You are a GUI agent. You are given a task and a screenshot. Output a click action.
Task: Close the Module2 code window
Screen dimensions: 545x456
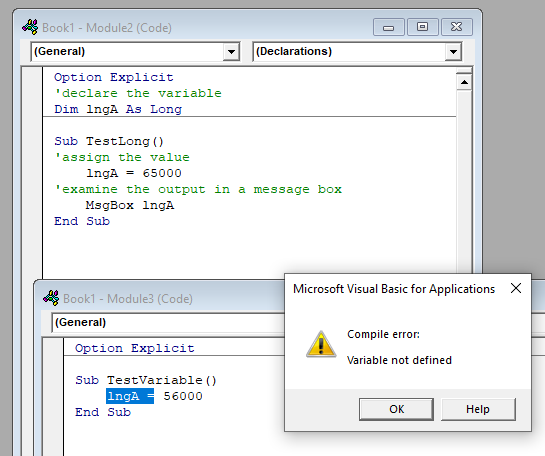tap(456, 27)
